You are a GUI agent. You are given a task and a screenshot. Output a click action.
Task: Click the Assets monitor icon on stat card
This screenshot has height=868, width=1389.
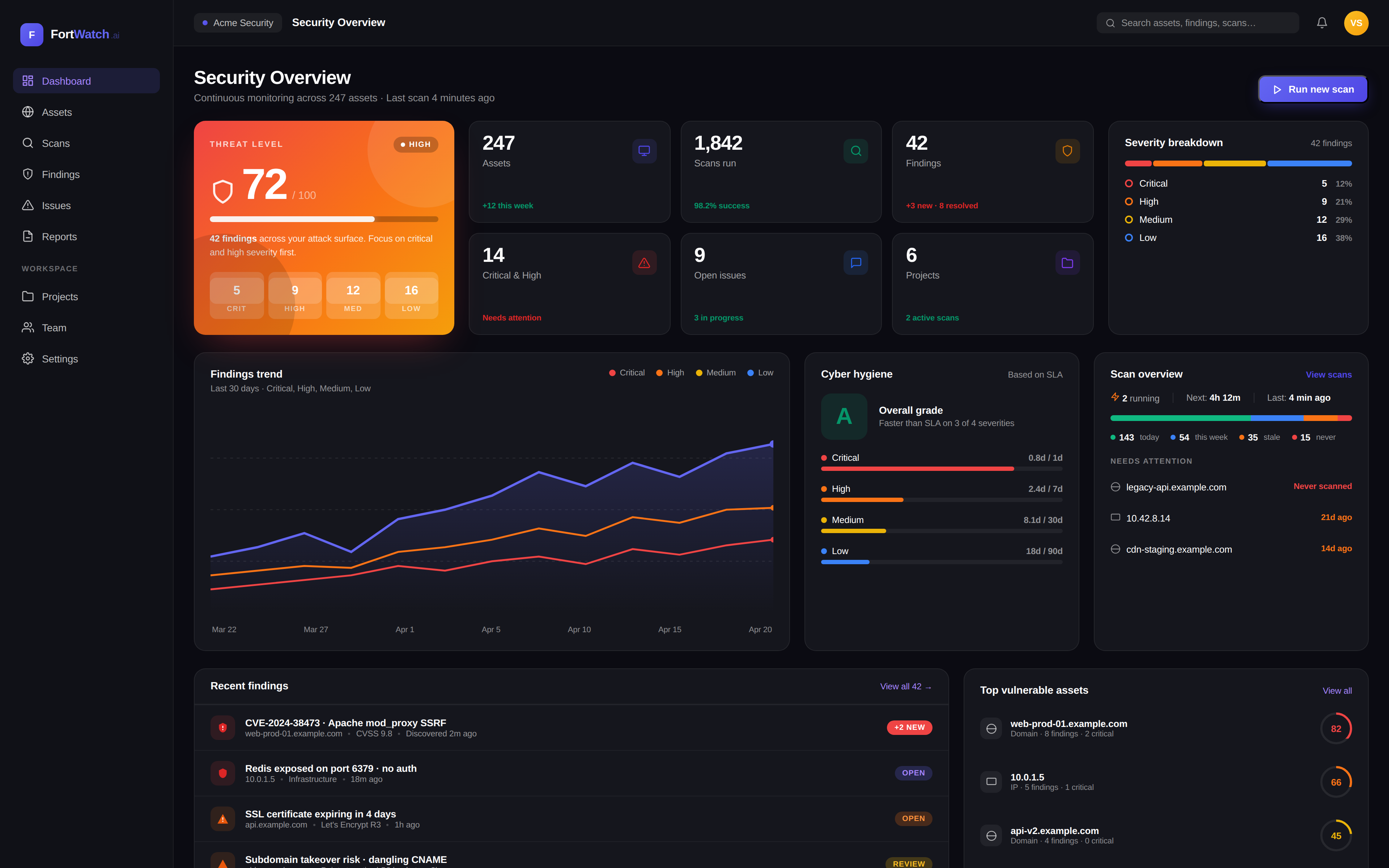[x=644, y=151]
